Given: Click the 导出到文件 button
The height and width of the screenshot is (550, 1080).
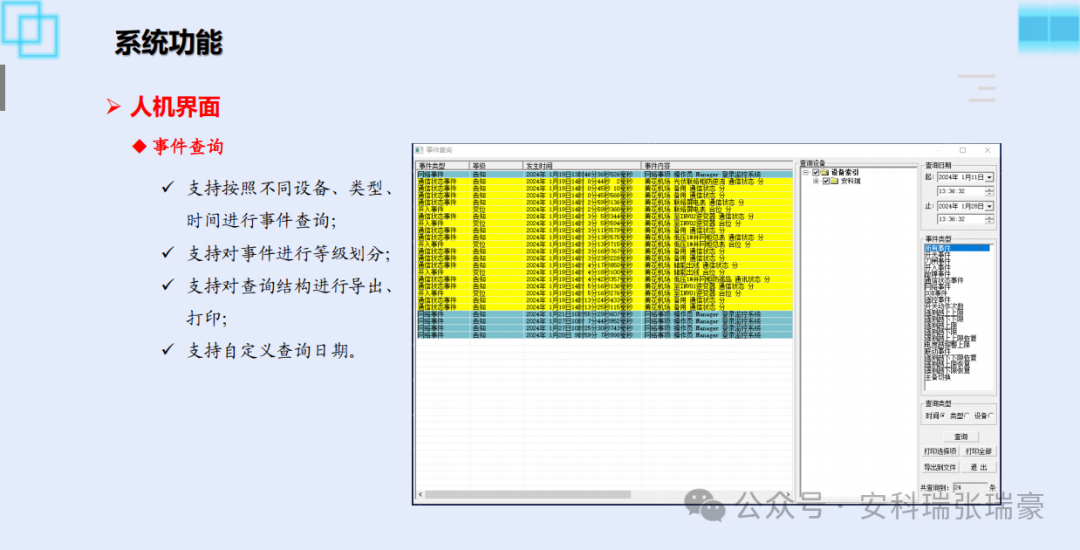Looking at the screenshot, I should pos(940,467).
